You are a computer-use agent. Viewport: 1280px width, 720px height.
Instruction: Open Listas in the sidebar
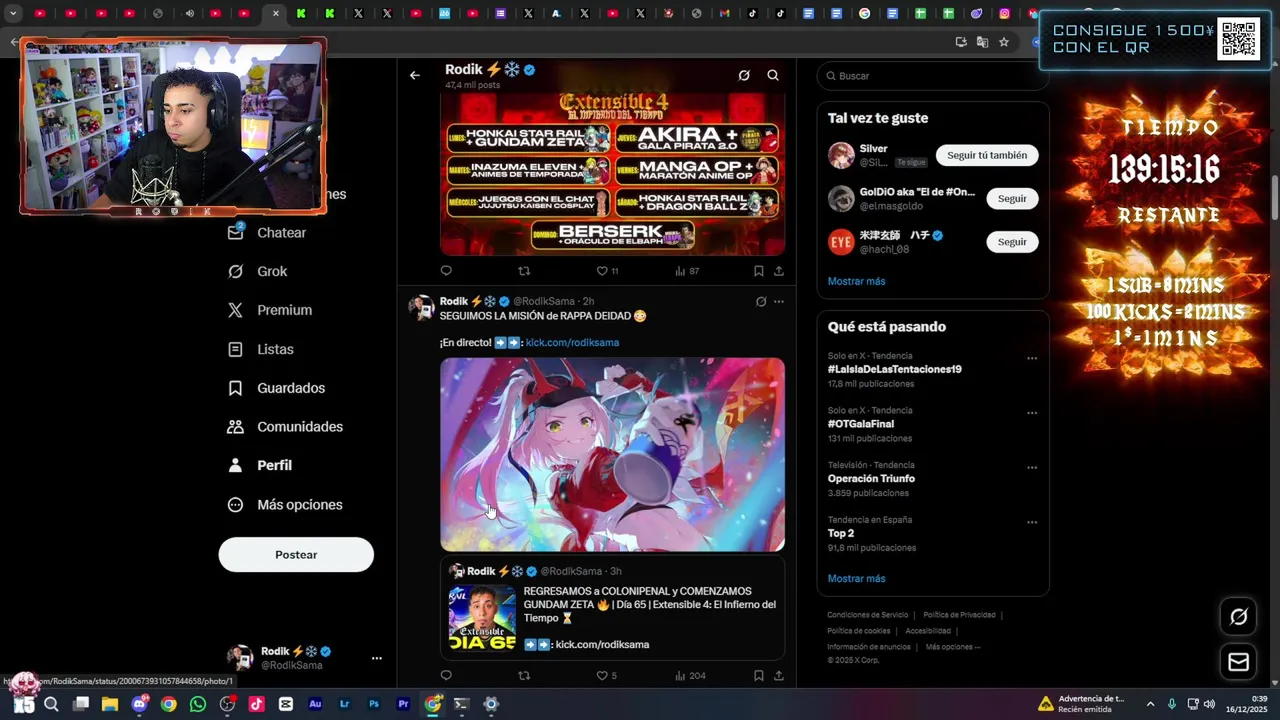click(261, 349)
